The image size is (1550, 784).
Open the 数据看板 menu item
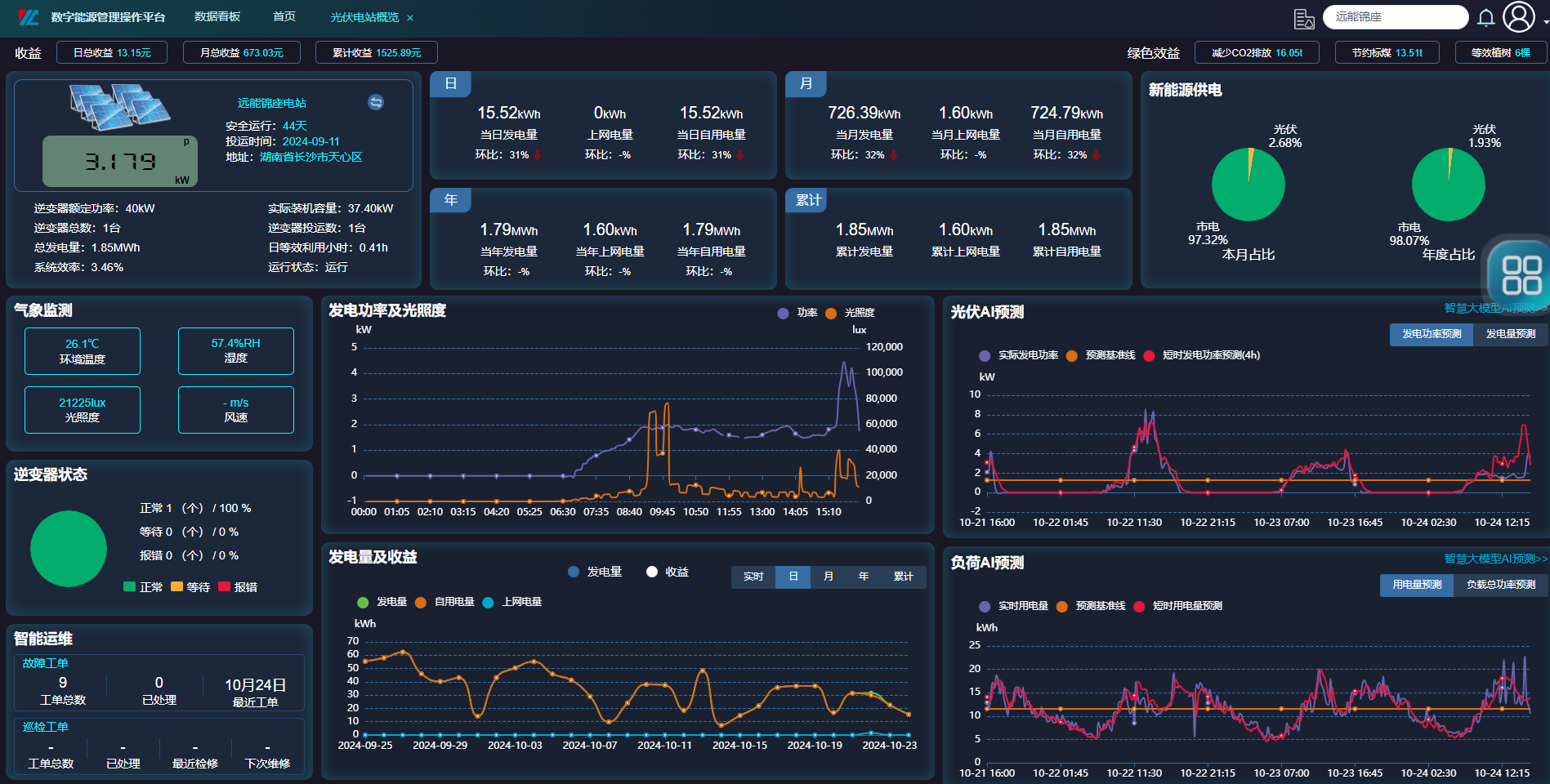tap(217, 17)
